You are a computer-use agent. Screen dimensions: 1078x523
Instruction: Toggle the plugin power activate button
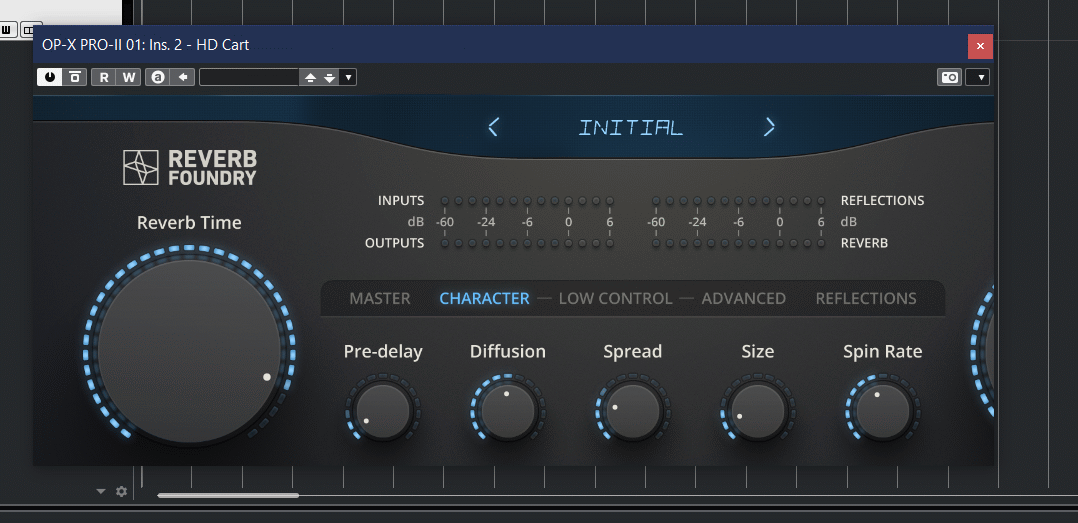(x=48, y=77)
